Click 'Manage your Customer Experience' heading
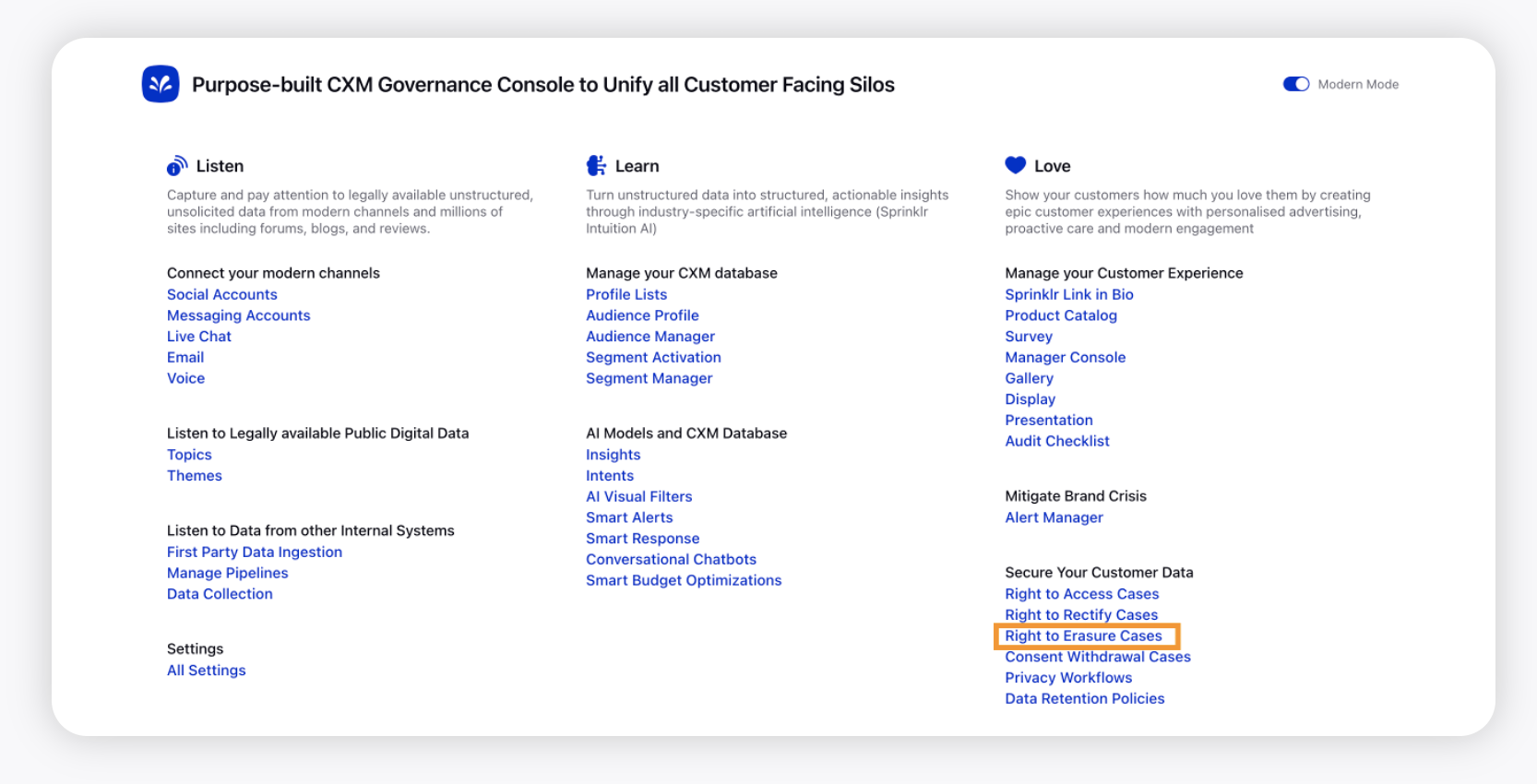 tap(1124, 273)
